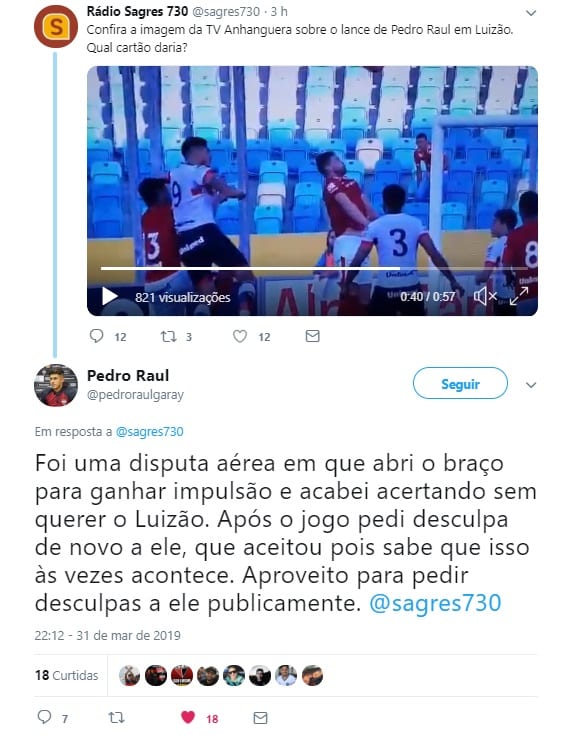Unmute the video sound icon
574x749 pixels.
coord(485,297)
